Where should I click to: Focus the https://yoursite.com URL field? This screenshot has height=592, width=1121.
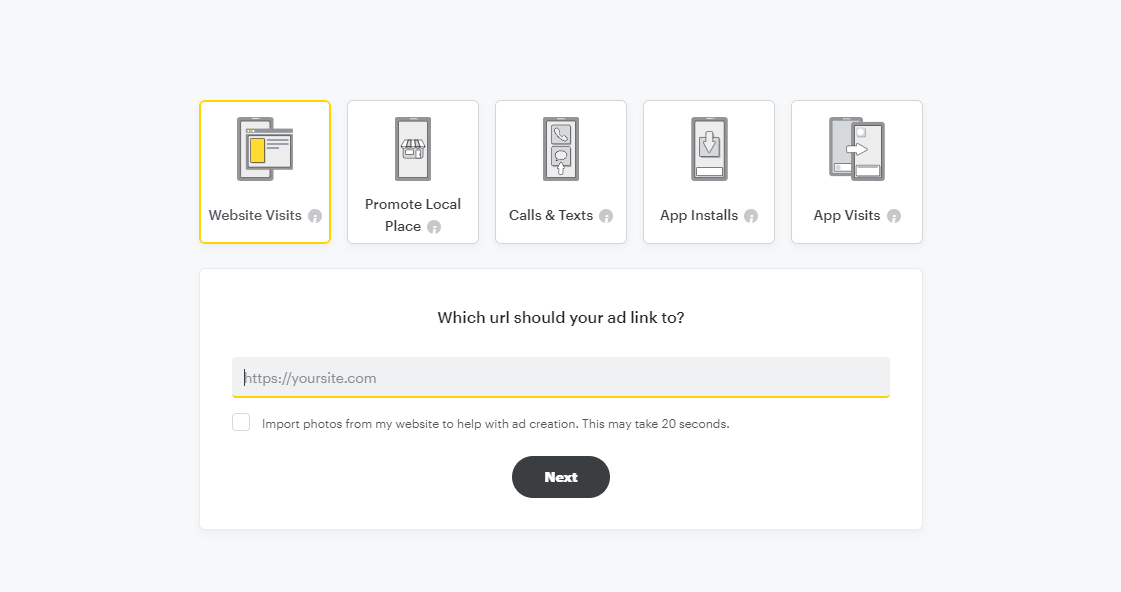(560, 378)
